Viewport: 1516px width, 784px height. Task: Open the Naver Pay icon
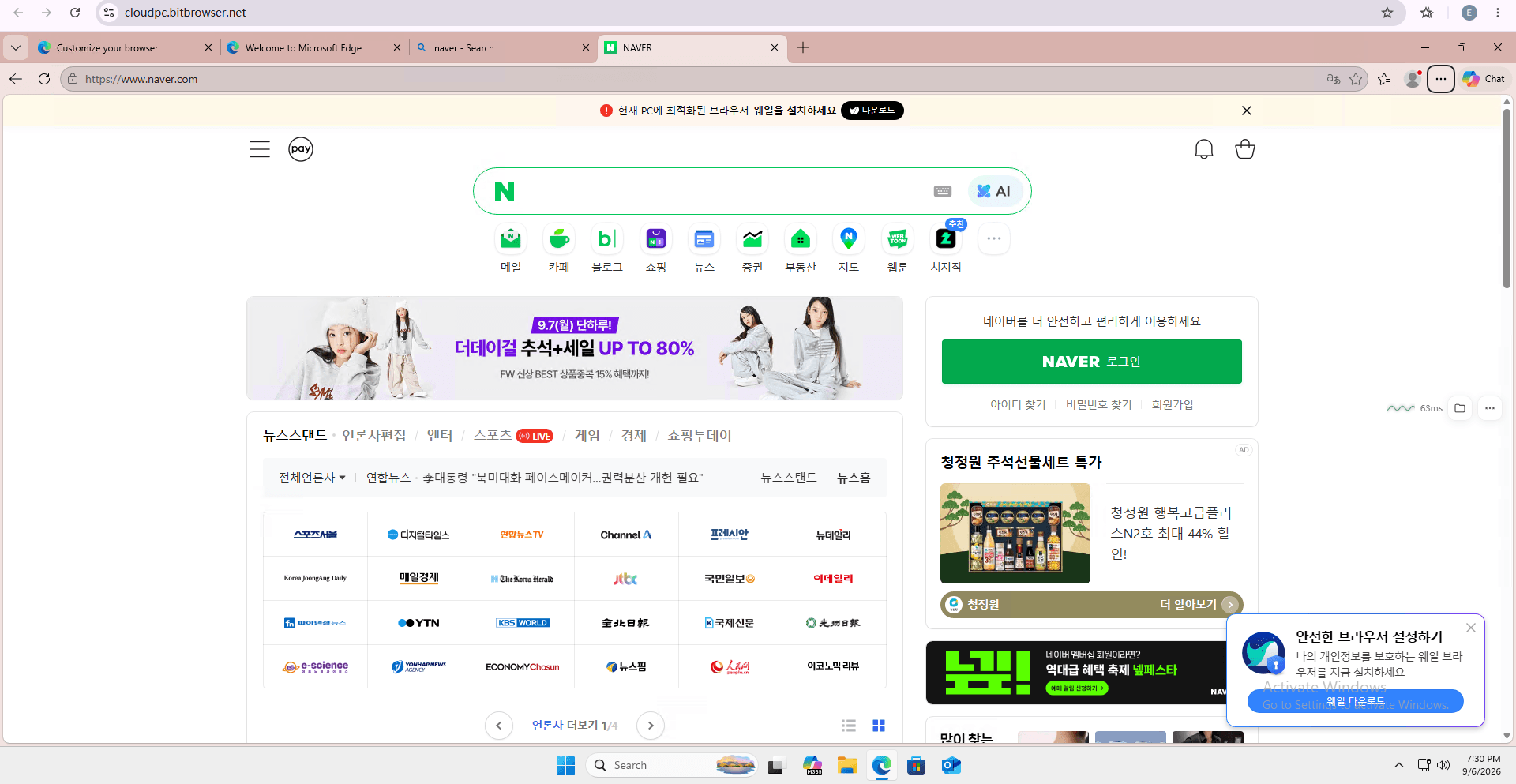301,148
